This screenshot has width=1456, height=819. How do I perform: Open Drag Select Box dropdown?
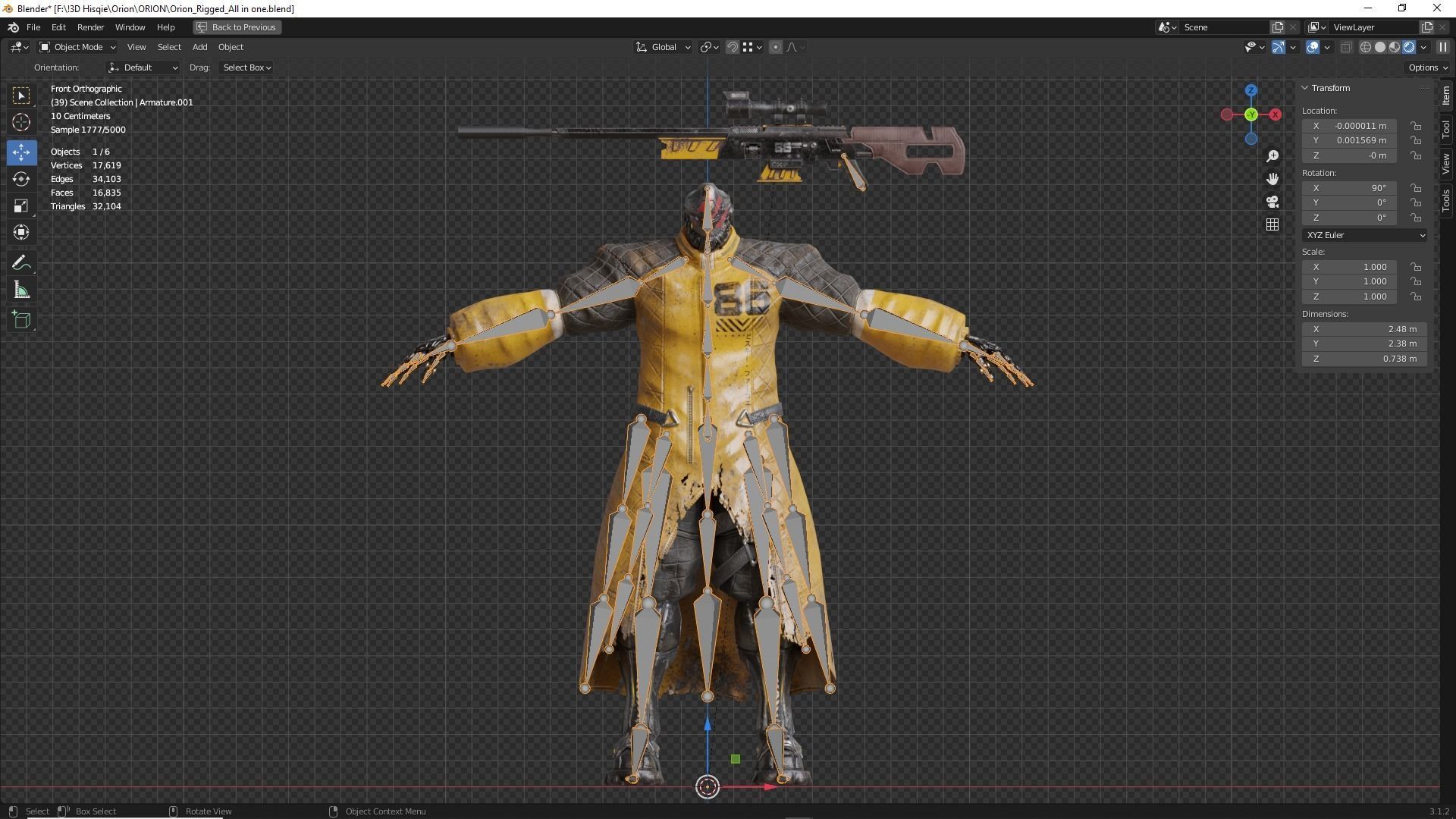[x=246, y=67]
